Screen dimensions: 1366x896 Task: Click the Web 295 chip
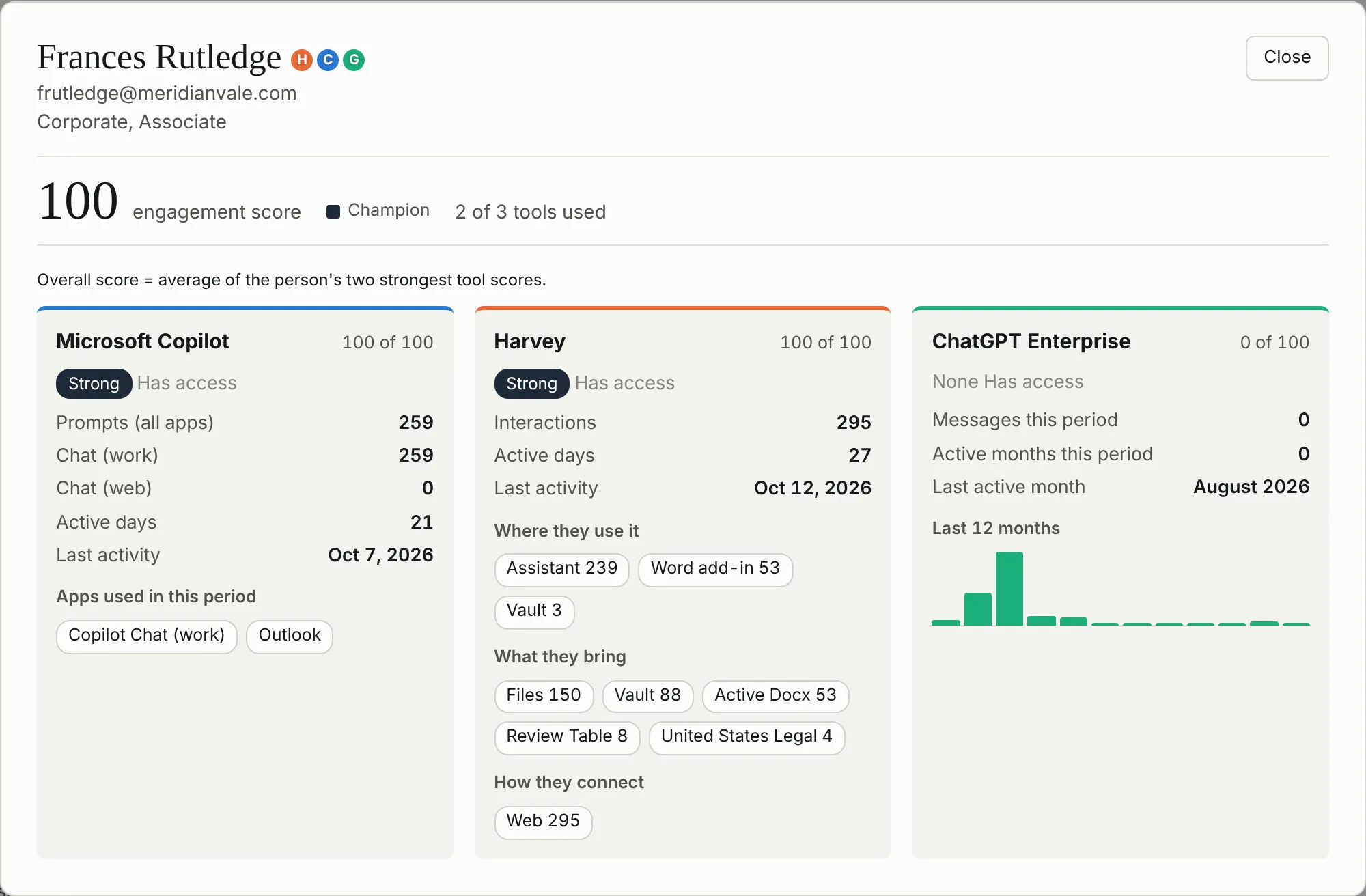543,822
